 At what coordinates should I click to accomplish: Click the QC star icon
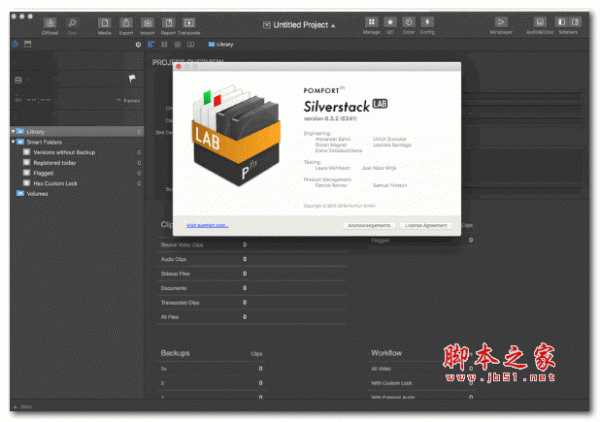pos(390,22)
